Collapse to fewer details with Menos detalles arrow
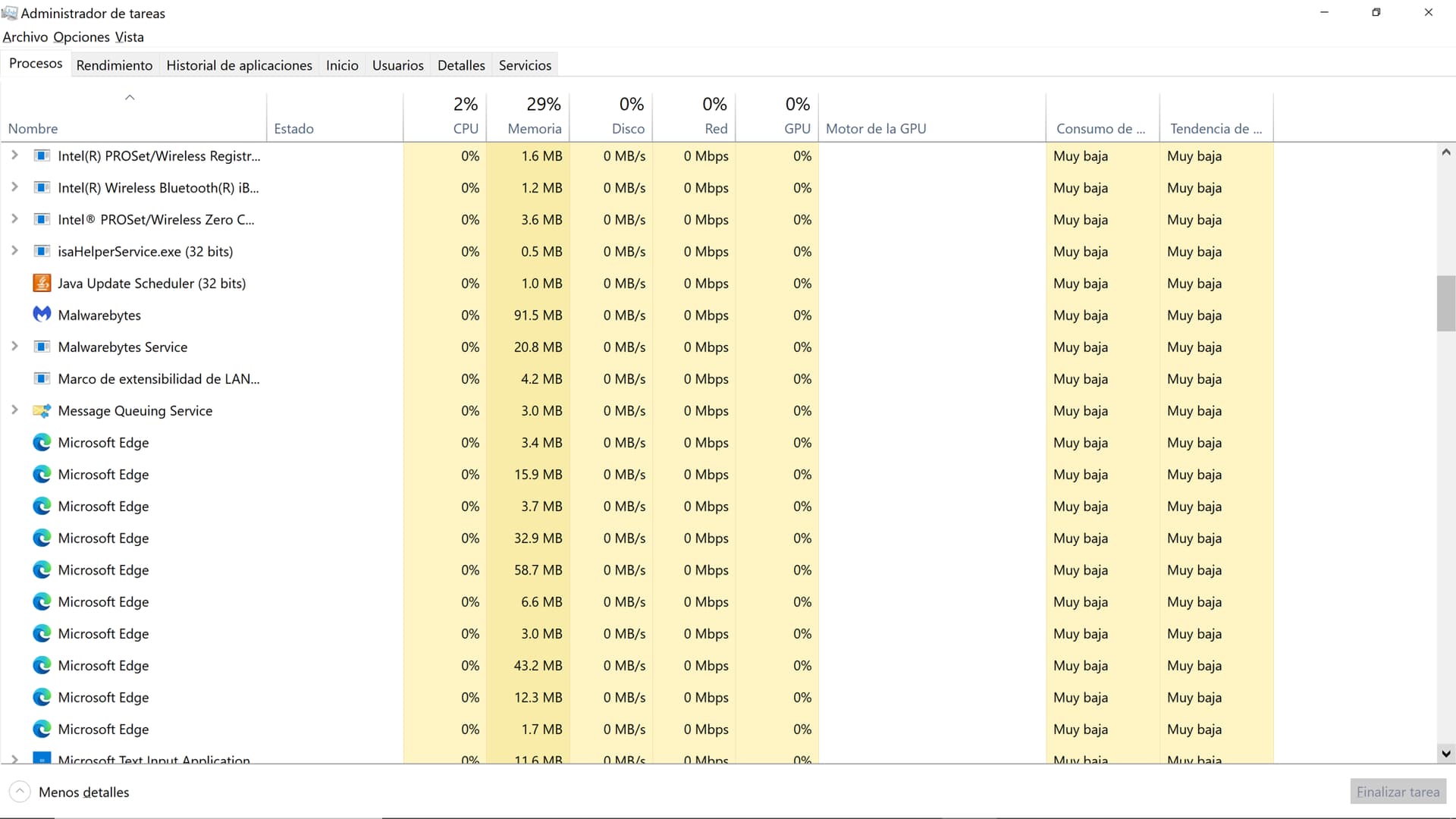 point(20,792)
